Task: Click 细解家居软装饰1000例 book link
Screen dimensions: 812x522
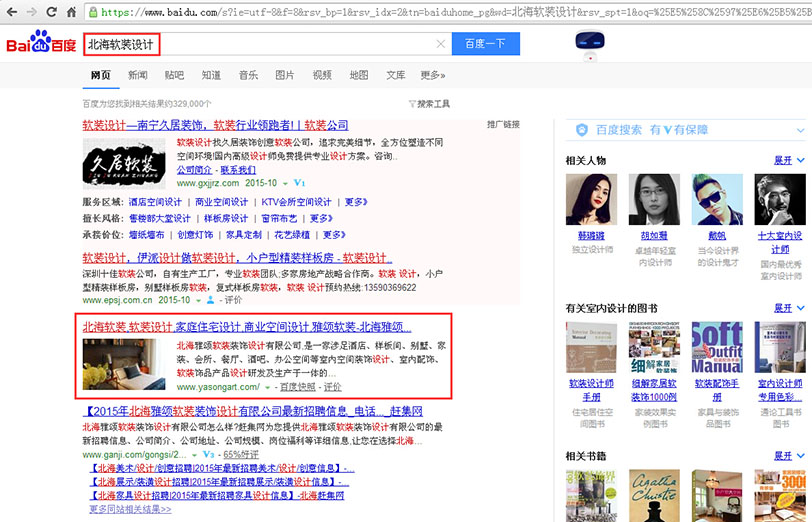Action: [x=655, y=390]
